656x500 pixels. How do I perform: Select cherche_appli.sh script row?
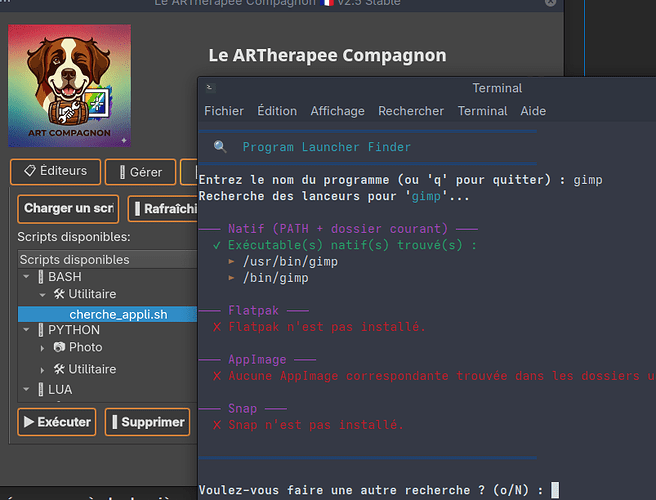click(x=108, y=314)
